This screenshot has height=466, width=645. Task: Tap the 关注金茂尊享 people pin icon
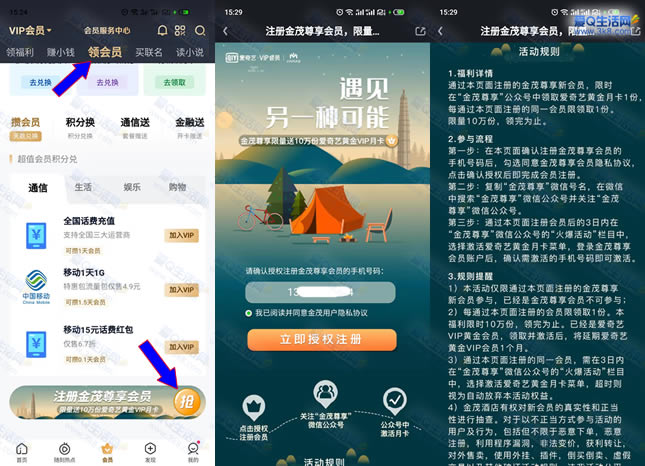[x=325, y=394]
